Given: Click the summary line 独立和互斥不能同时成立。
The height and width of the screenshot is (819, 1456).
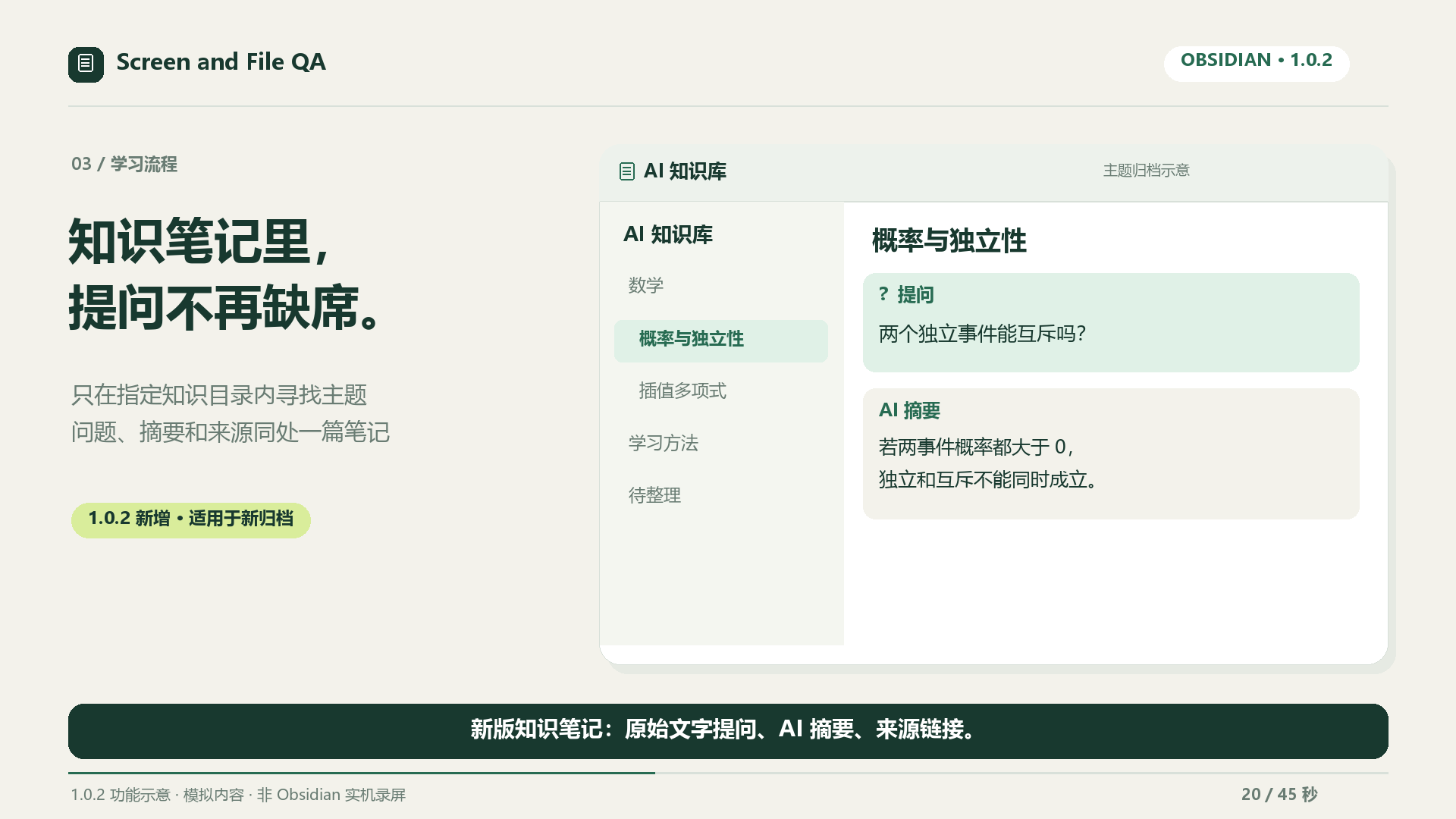Looking at the screenshot, I should point(988,480).
